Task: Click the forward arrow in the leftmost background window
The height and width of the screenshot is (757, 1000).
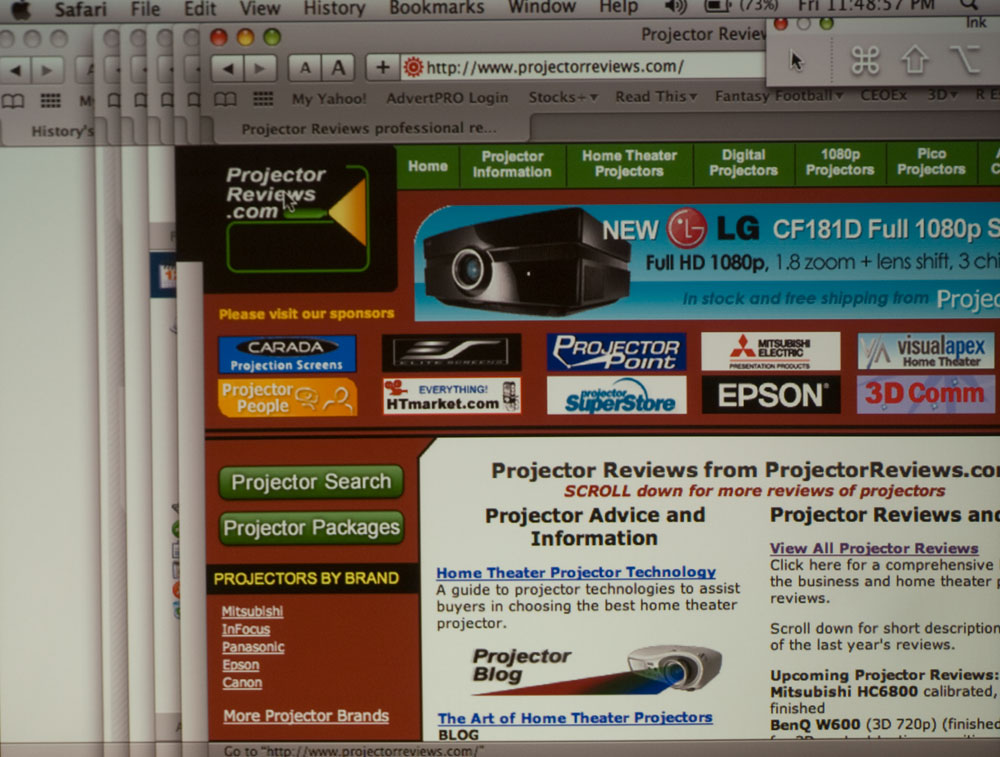Action: [47, 70]
